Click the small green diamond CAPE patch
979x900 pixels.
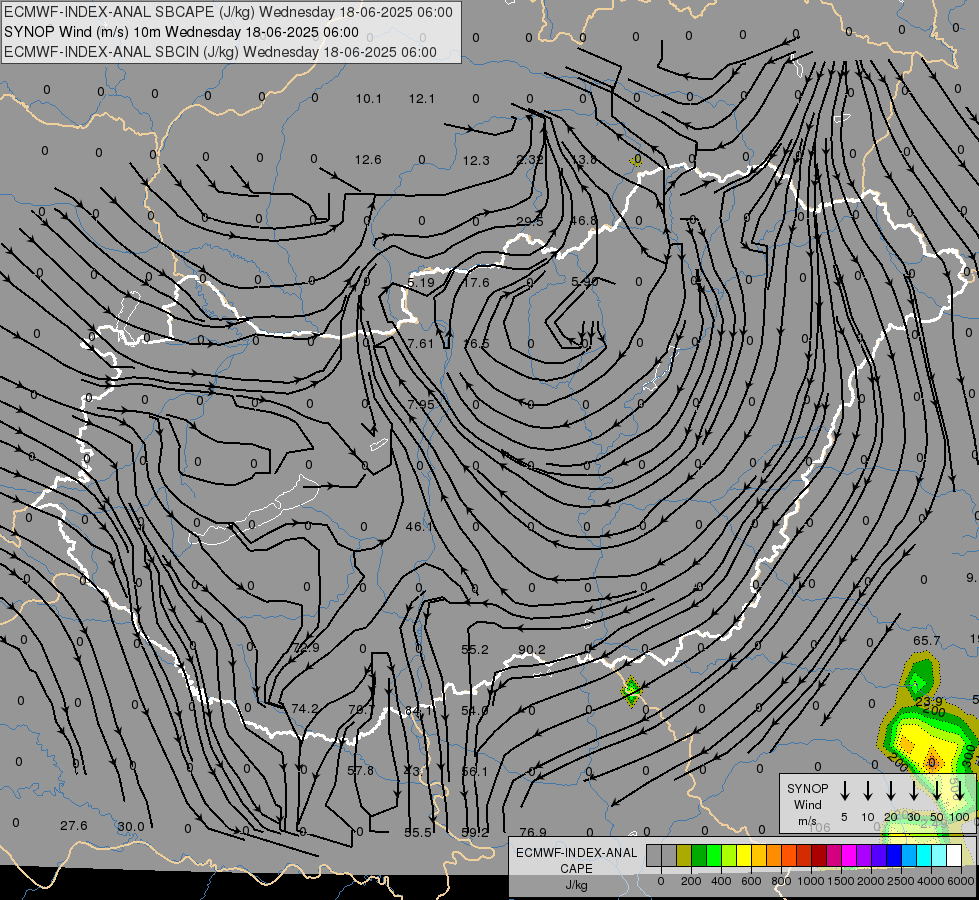point(631,691)
